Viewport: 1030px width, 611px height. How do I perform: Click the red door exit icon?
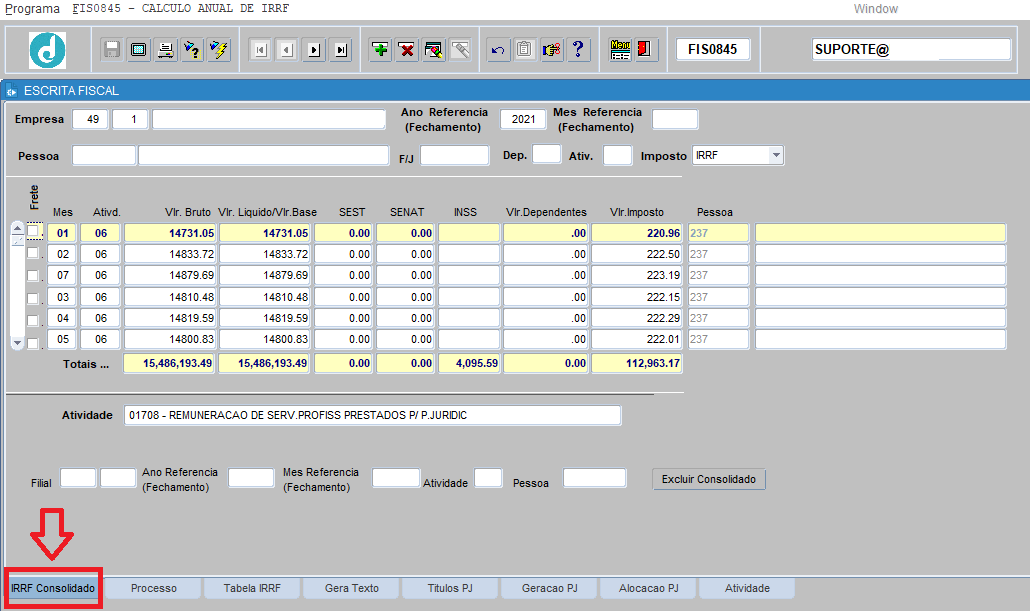[x=644, y=49]
